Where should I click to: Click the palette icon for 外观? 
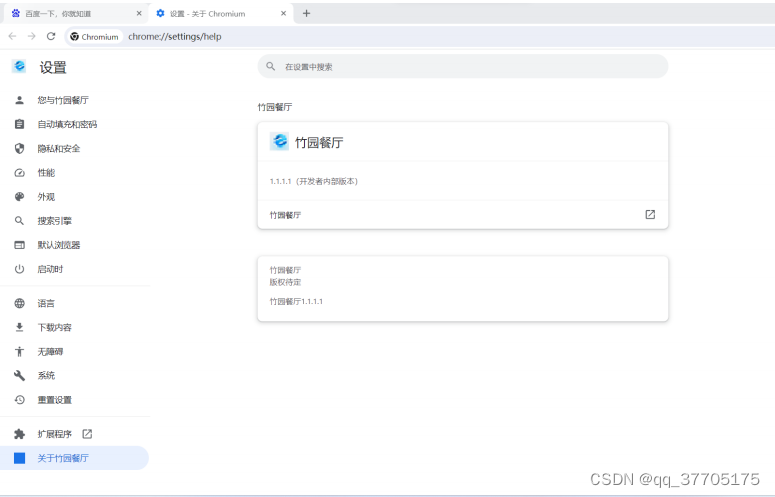(x=19, y=197)
